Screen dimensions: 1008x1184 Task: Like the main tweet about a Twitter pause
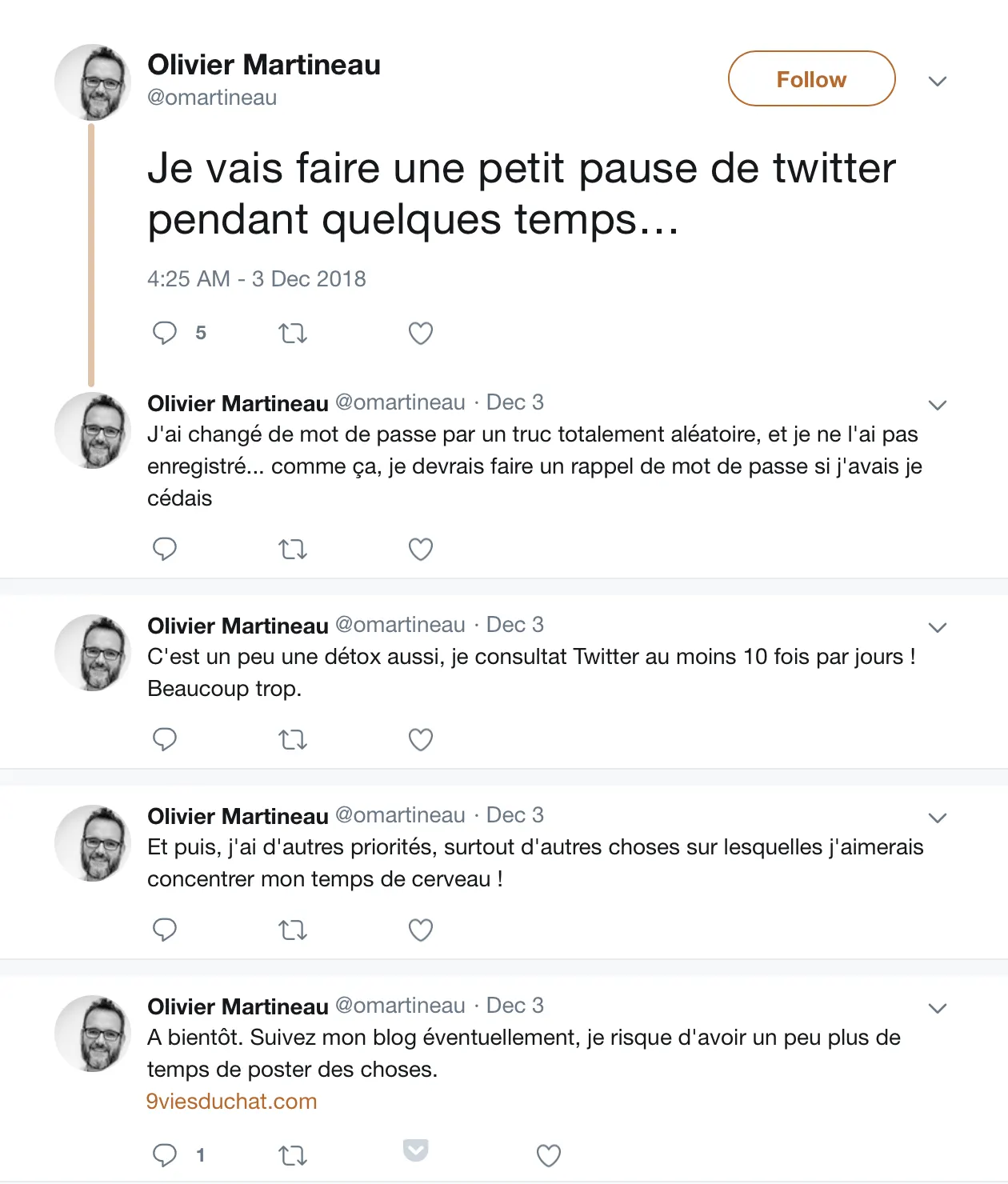[421, 333]
